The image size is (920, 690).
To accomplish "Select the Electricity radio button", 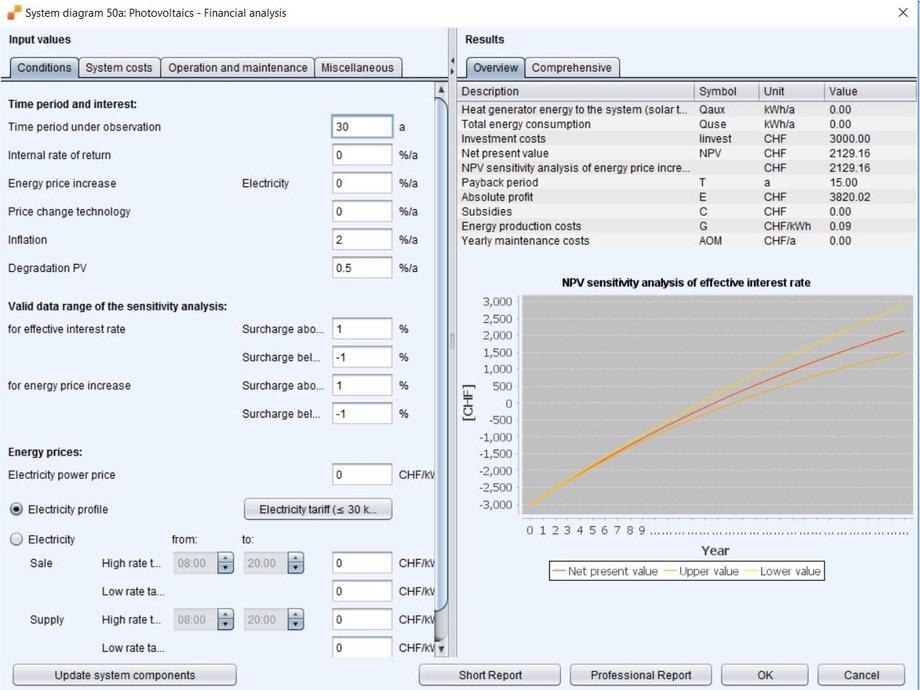I will click(16, 540).
